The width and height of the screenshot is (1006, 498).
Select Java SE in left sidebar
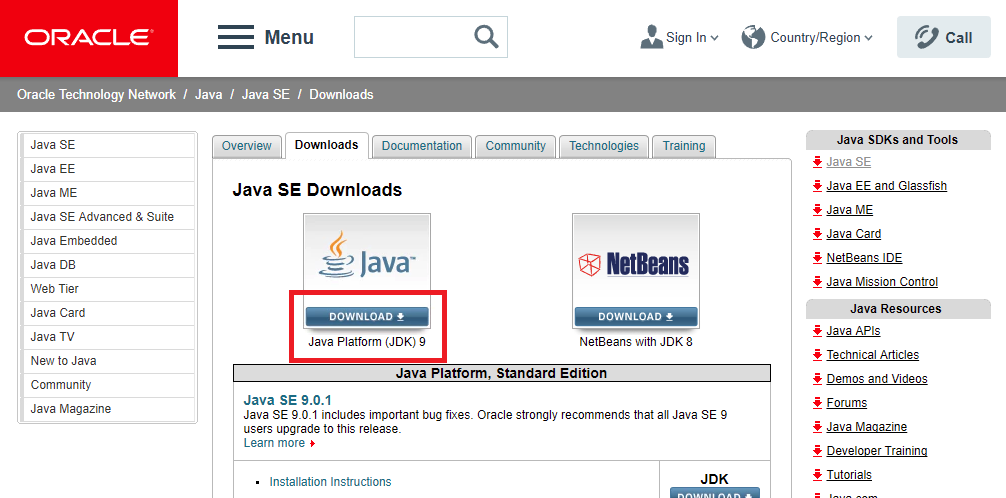tap(108, 145)
